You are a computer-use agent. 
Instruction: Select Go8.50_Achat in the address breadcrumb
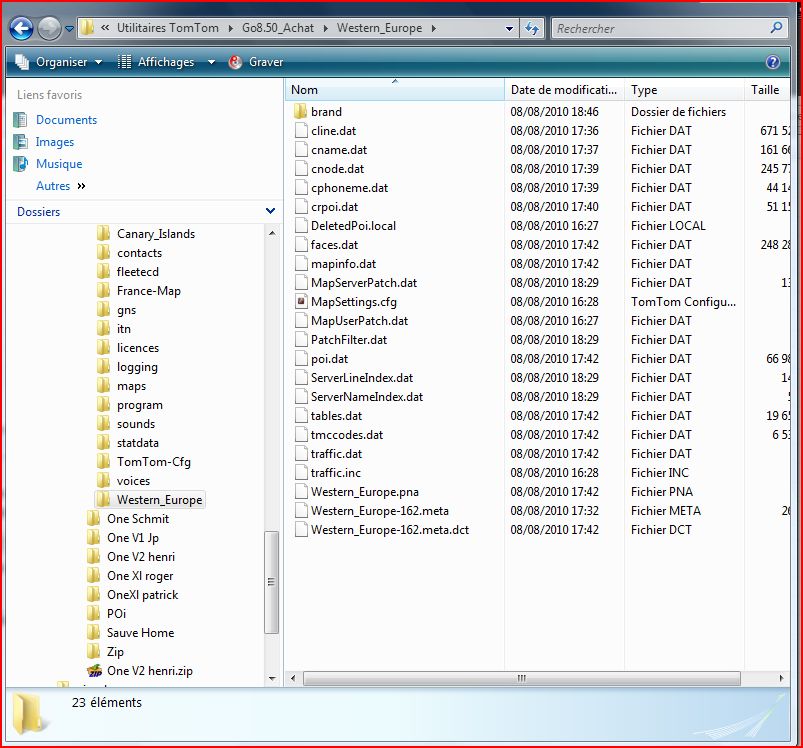click(278, 28)
